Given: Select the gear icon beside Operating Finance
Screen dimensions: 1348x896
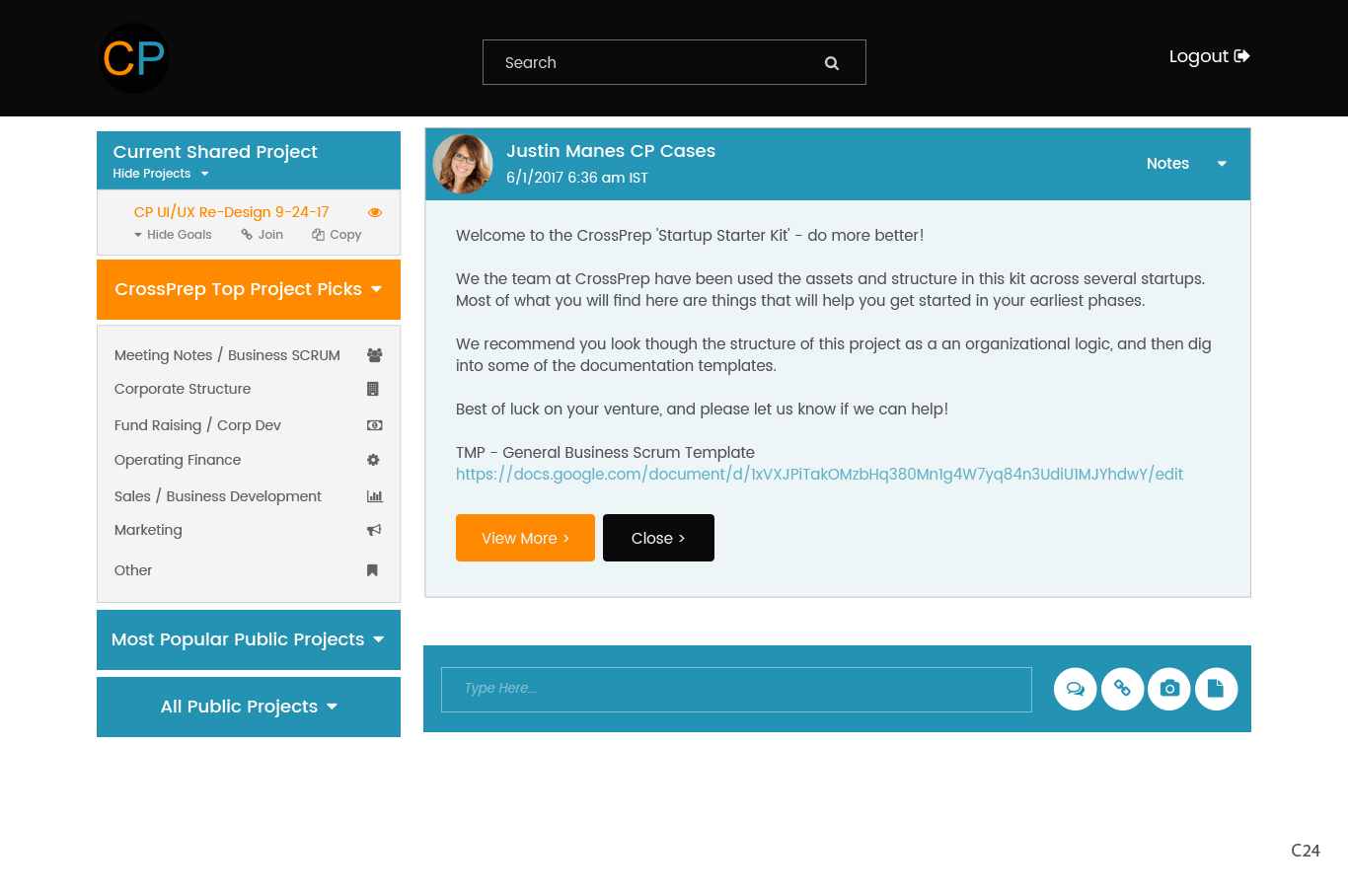Looking at the screenshot, I should (x=373, y=460).
